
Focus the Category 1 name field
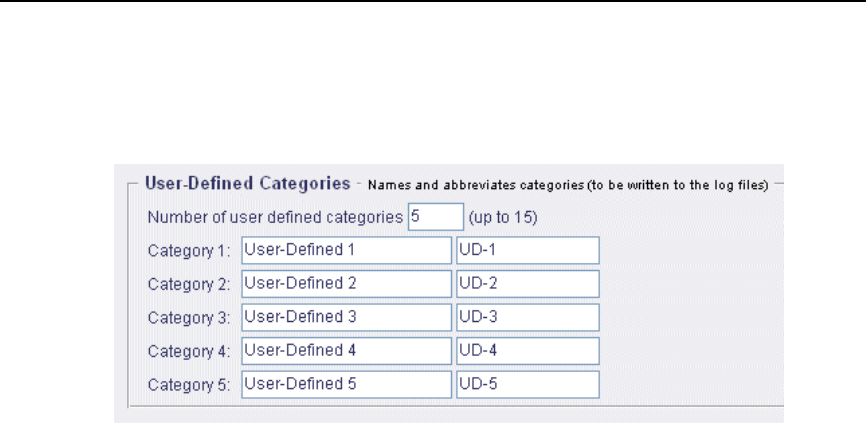(346, 250)
